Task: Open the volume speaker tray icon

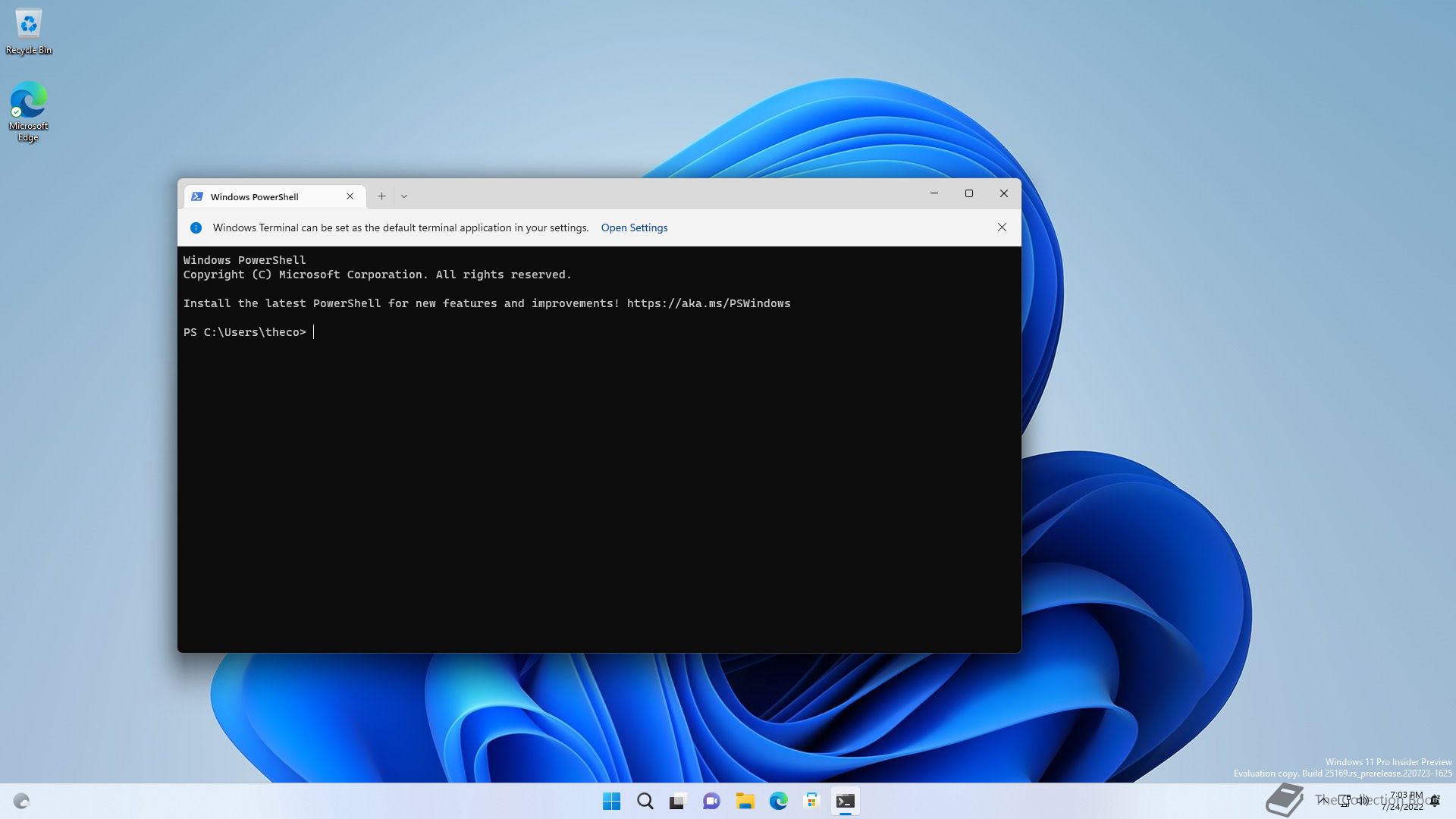Action: click(1363, 800)
